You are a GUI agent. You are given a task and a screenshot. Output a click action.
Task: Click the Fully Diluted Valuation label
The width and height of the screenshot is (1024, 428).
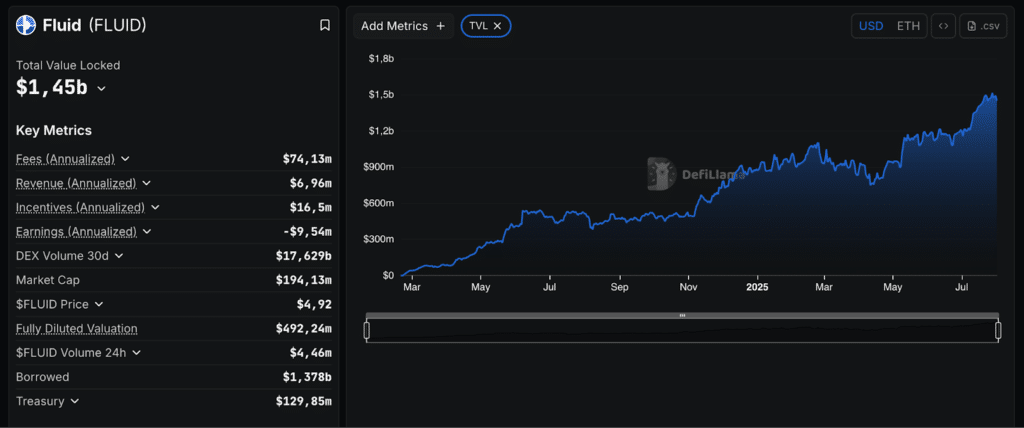[x=76, y=328]
